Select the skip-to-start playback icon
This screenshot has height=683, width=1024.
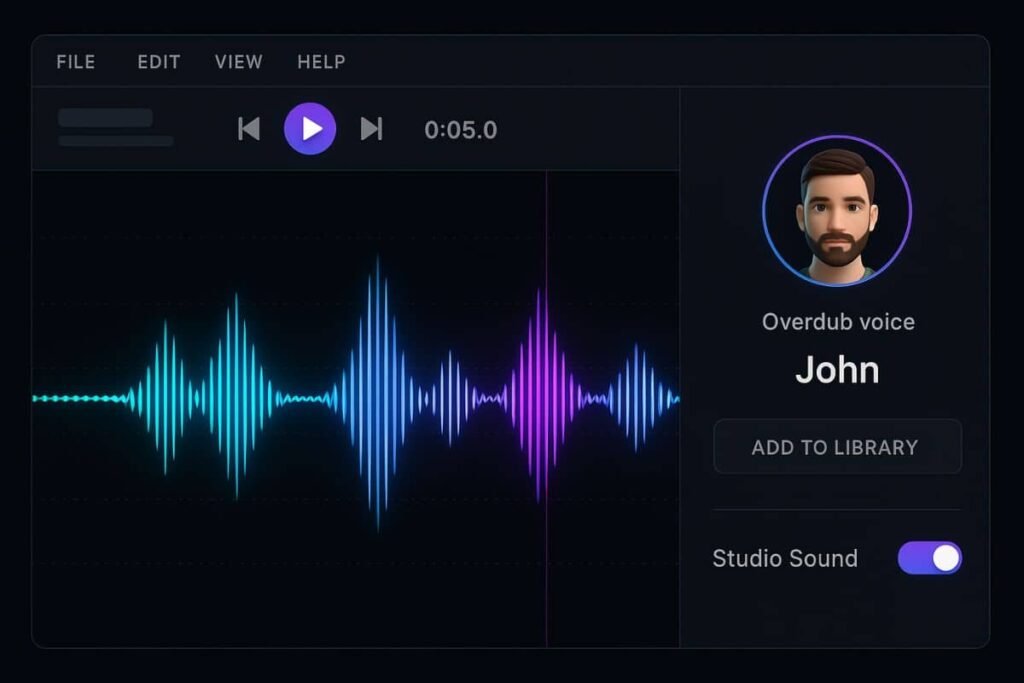click(247, 128)
